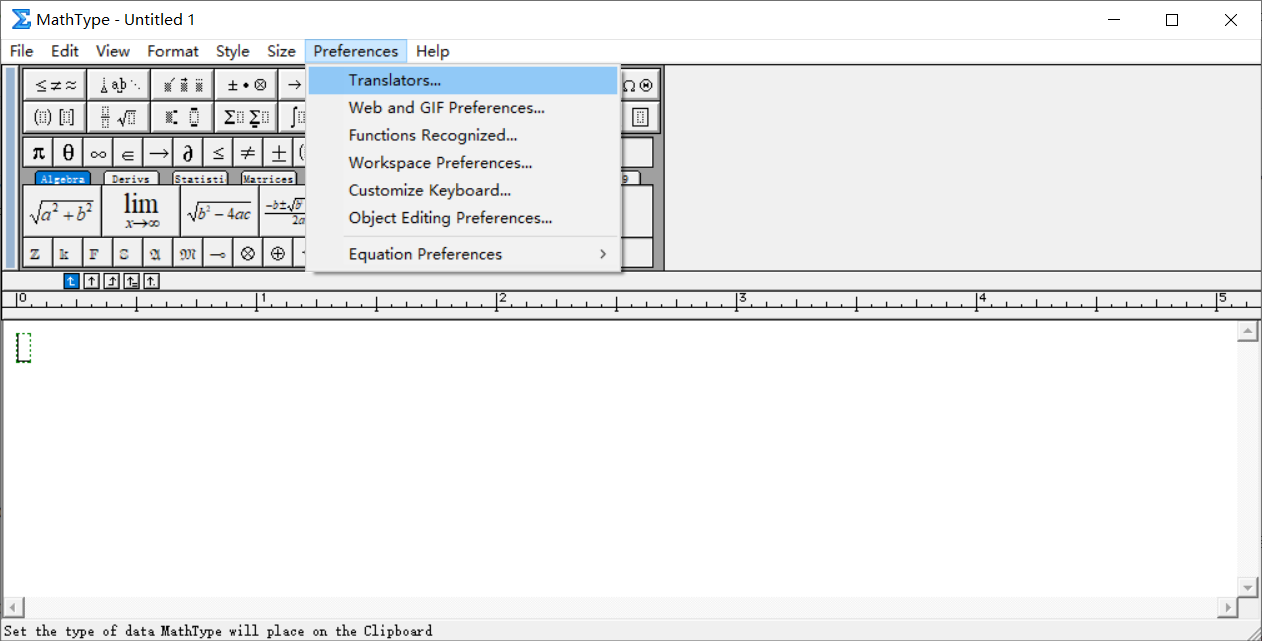Insert the not-equal symbol in small bar

248,153
